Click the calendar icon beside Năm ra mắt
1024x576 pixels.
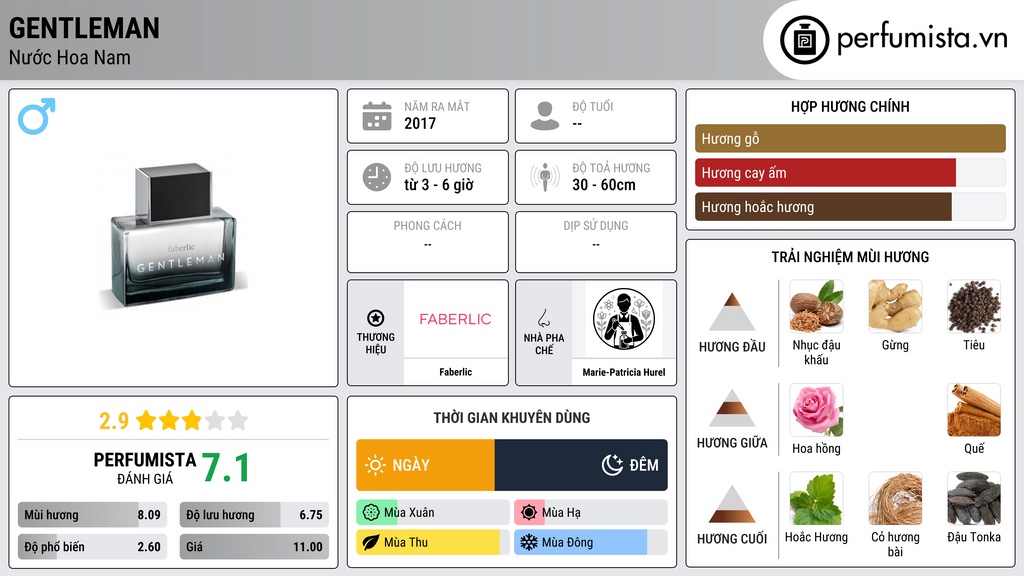pyautogui.click(x=377, y=116)
